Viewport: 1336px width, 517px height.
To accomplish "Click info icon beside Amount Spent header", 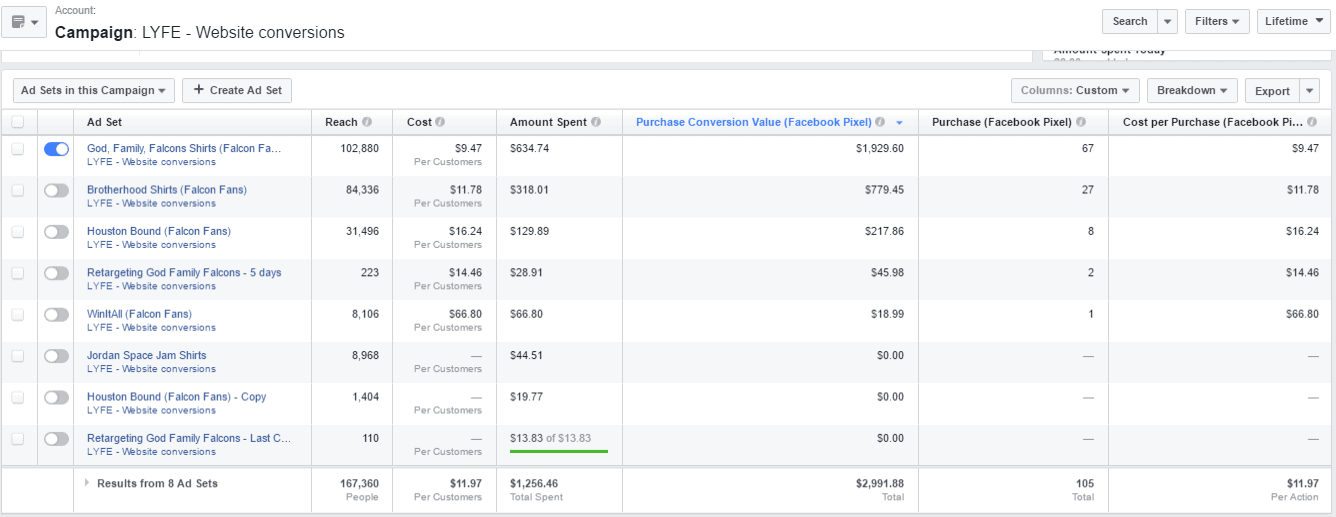I will point(596,122).
